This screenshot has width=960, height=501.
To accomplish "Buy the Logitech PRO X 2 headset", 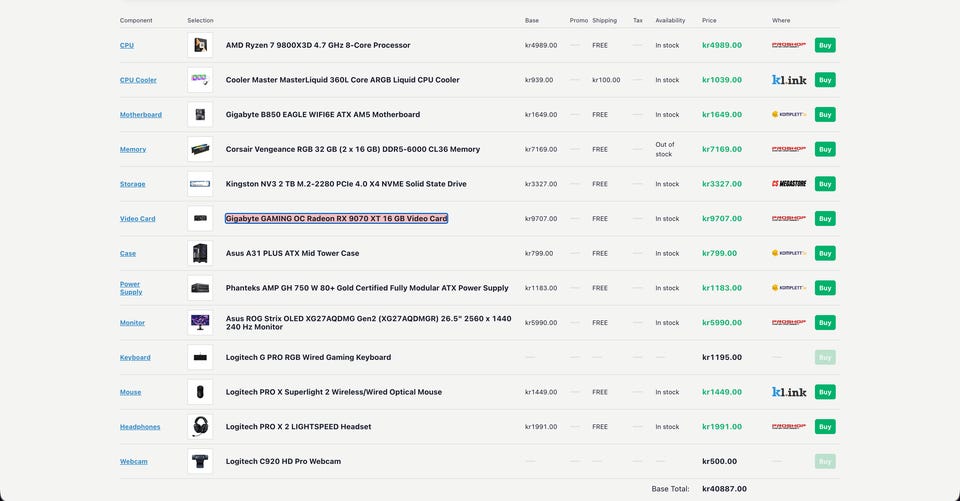I will [825, 427].
